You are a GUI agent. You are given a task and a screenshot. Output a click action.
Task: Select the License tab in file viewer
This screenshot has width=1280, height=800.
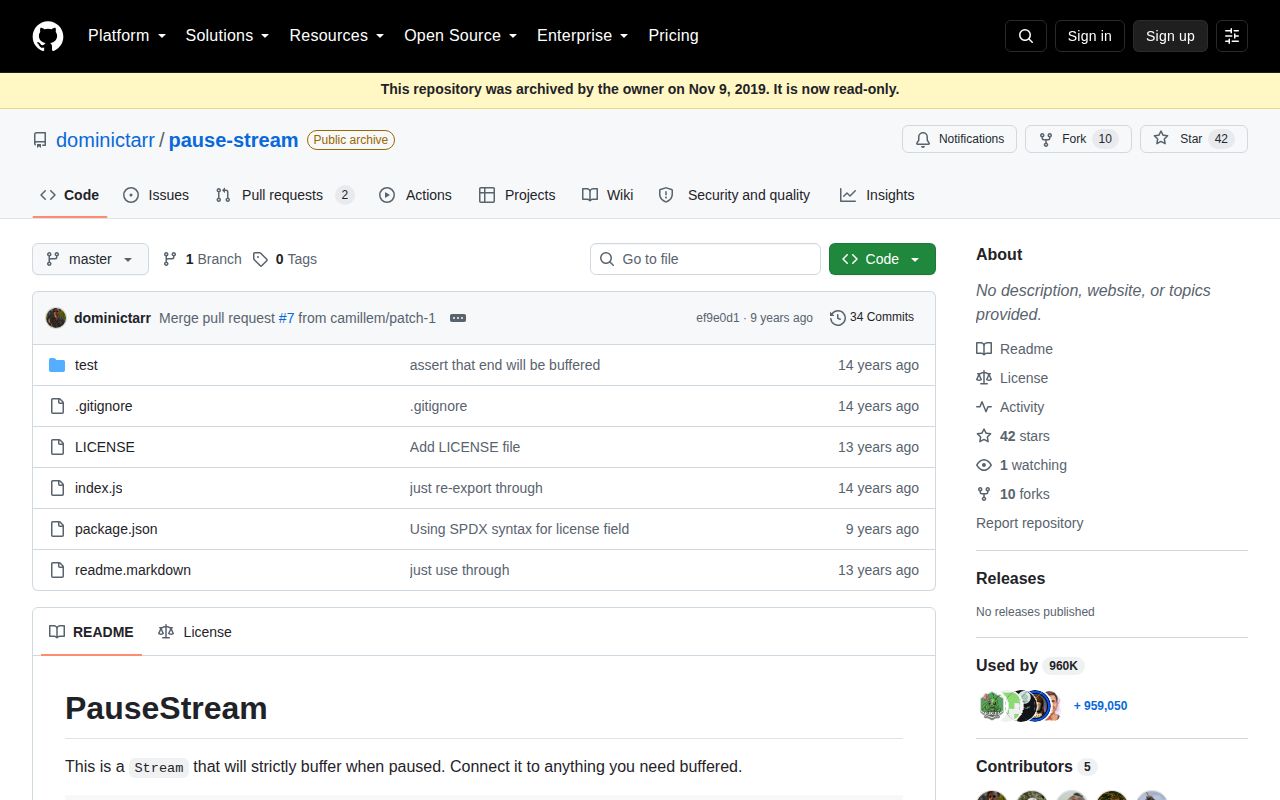[x=195, y=632]
